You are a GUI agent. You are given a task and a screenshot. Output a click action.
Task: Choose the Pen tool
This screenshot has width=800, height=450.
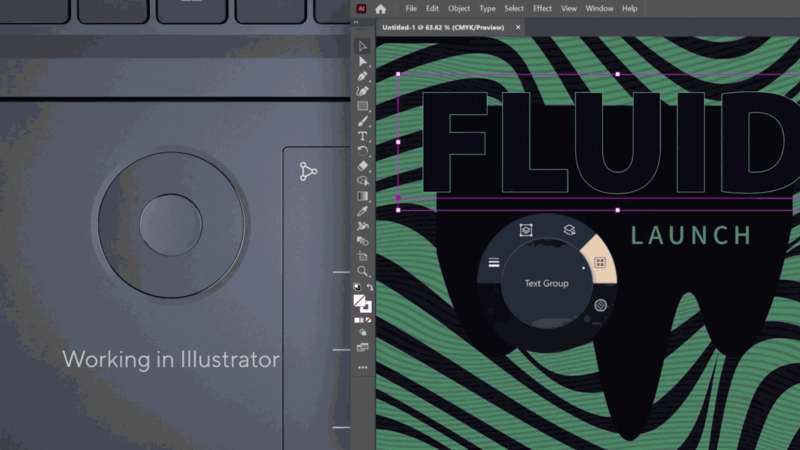(362, 76)
